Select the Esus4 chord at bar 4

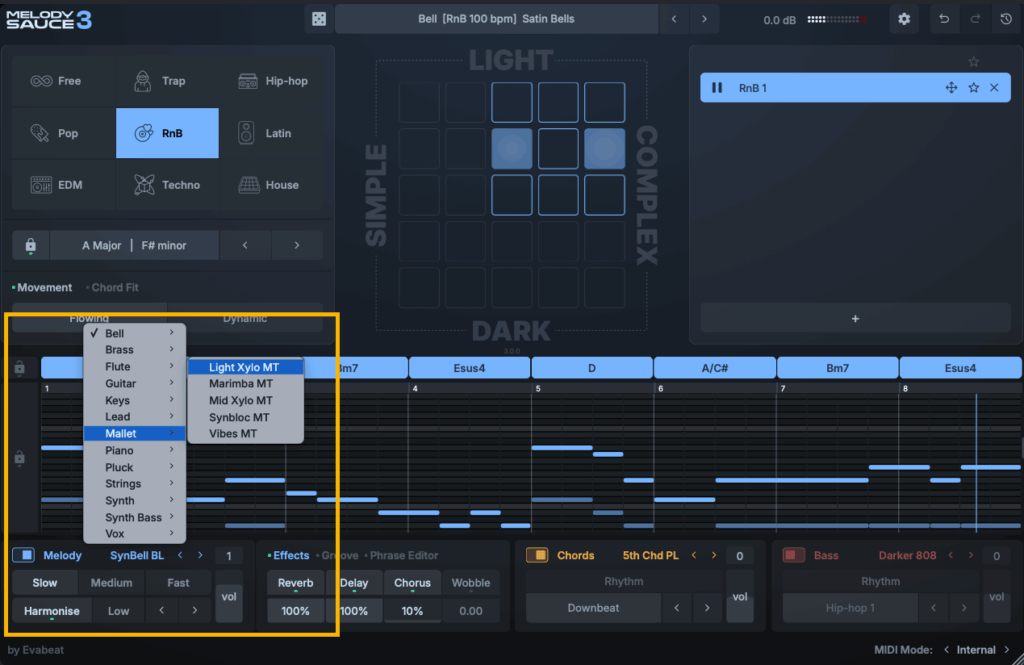pyautogui.click(x=469, y=368)
